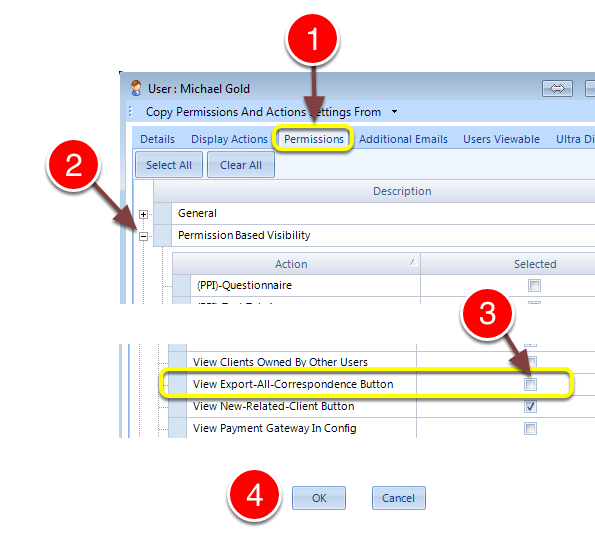Uncheck View New-Related-Client Button permission
The width and height of the screenshot is (595, 543).
click(x=530, y=406)
